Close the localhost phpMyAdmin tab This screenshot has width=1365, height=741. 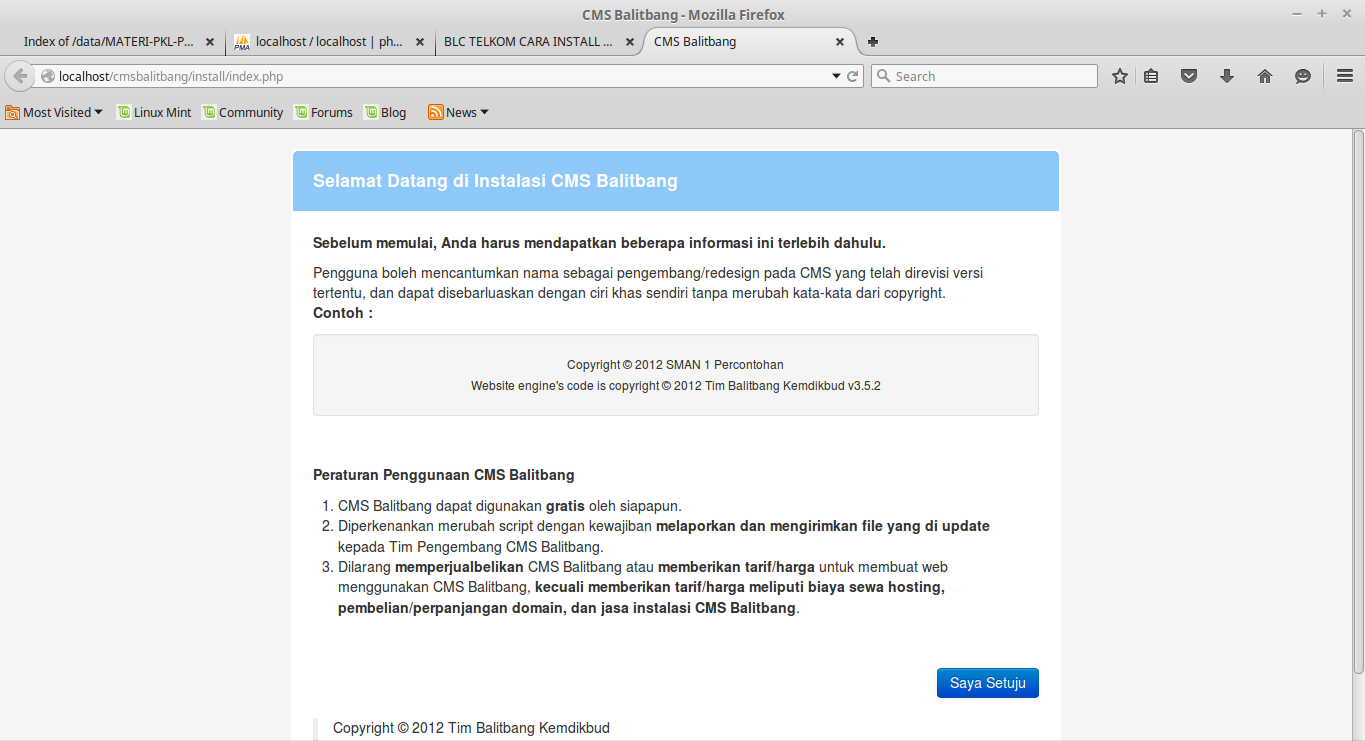(x=420, y=42)
